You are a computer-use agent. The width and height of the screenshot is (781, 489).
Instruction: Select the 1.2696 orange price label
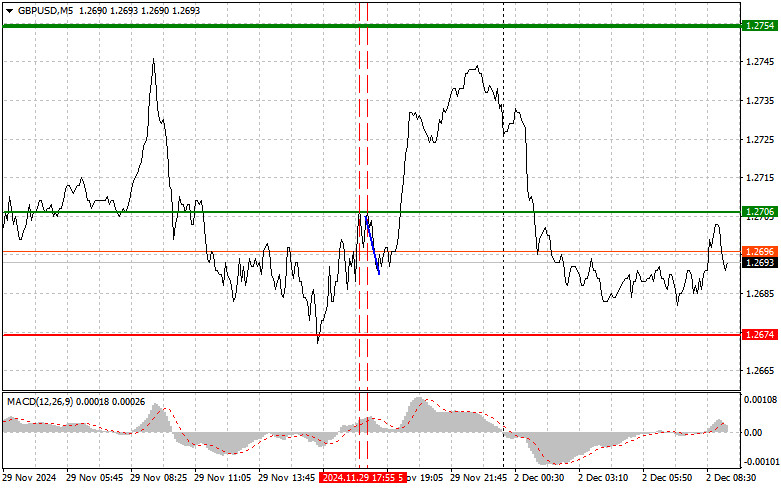tap(759, 251)
